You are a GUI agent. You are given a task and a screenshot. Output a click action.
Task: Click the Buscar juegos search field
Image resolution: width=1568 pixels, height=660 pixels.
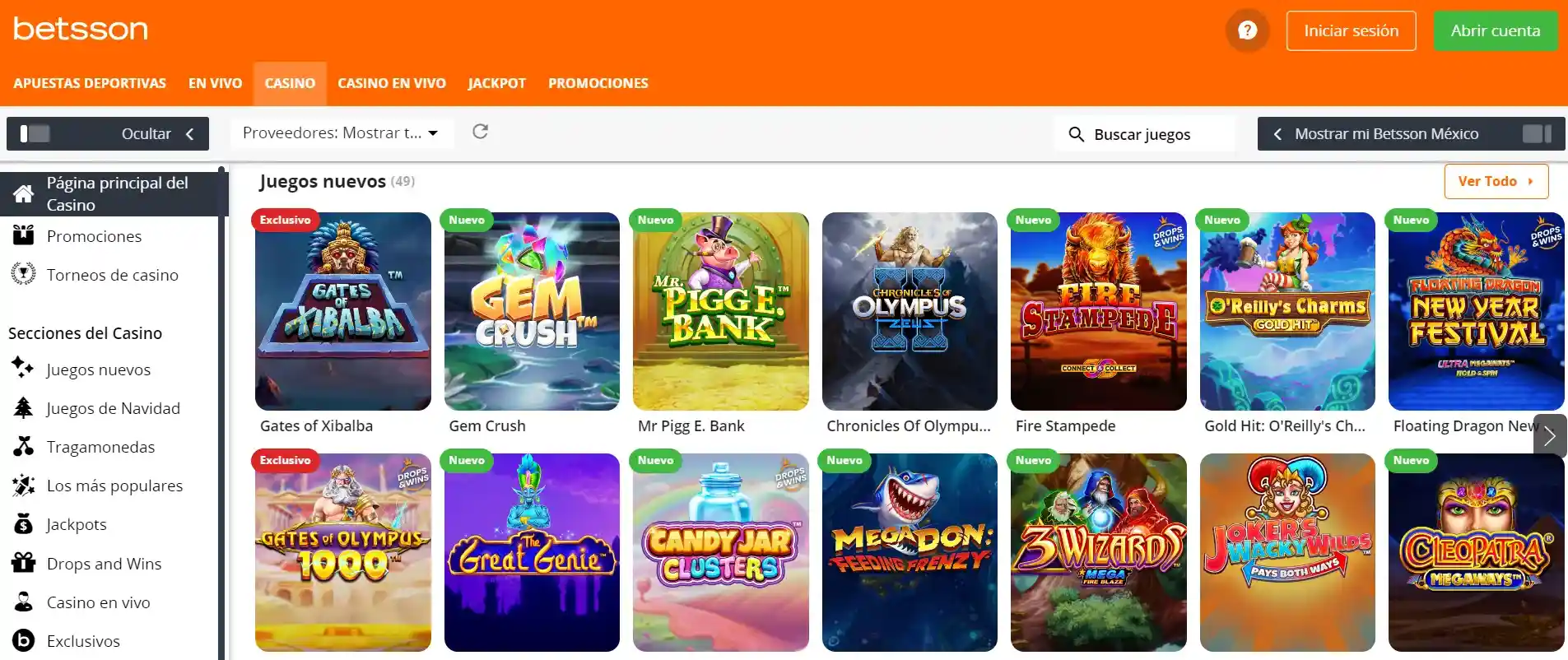[x=1145, y=133]
